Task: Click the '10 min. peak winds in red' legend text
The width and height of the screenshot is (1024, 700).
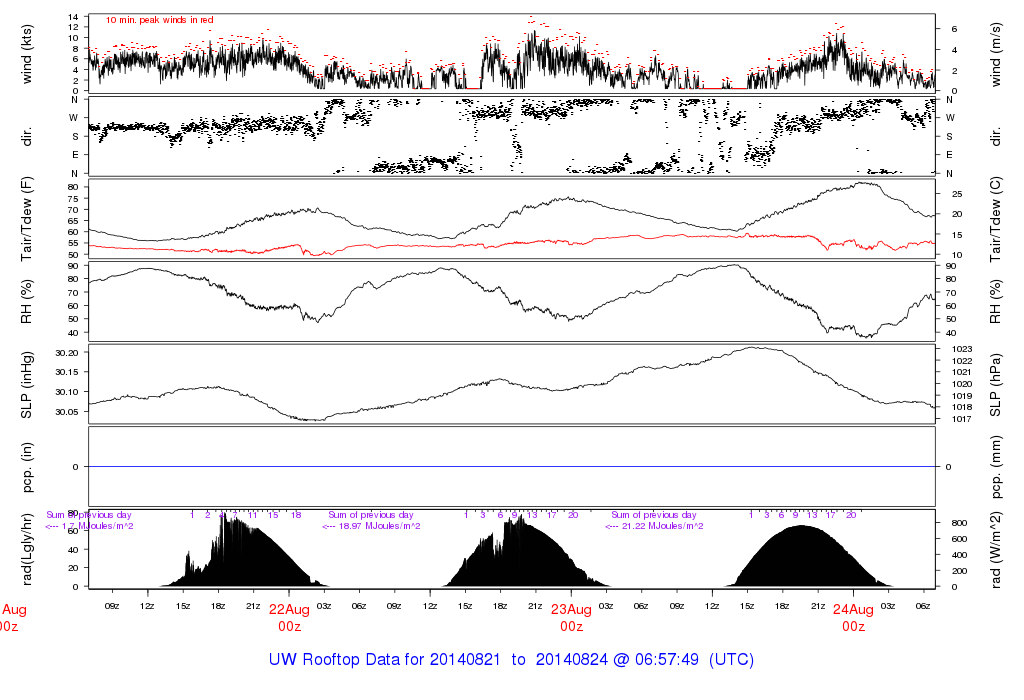Action: 159,20
